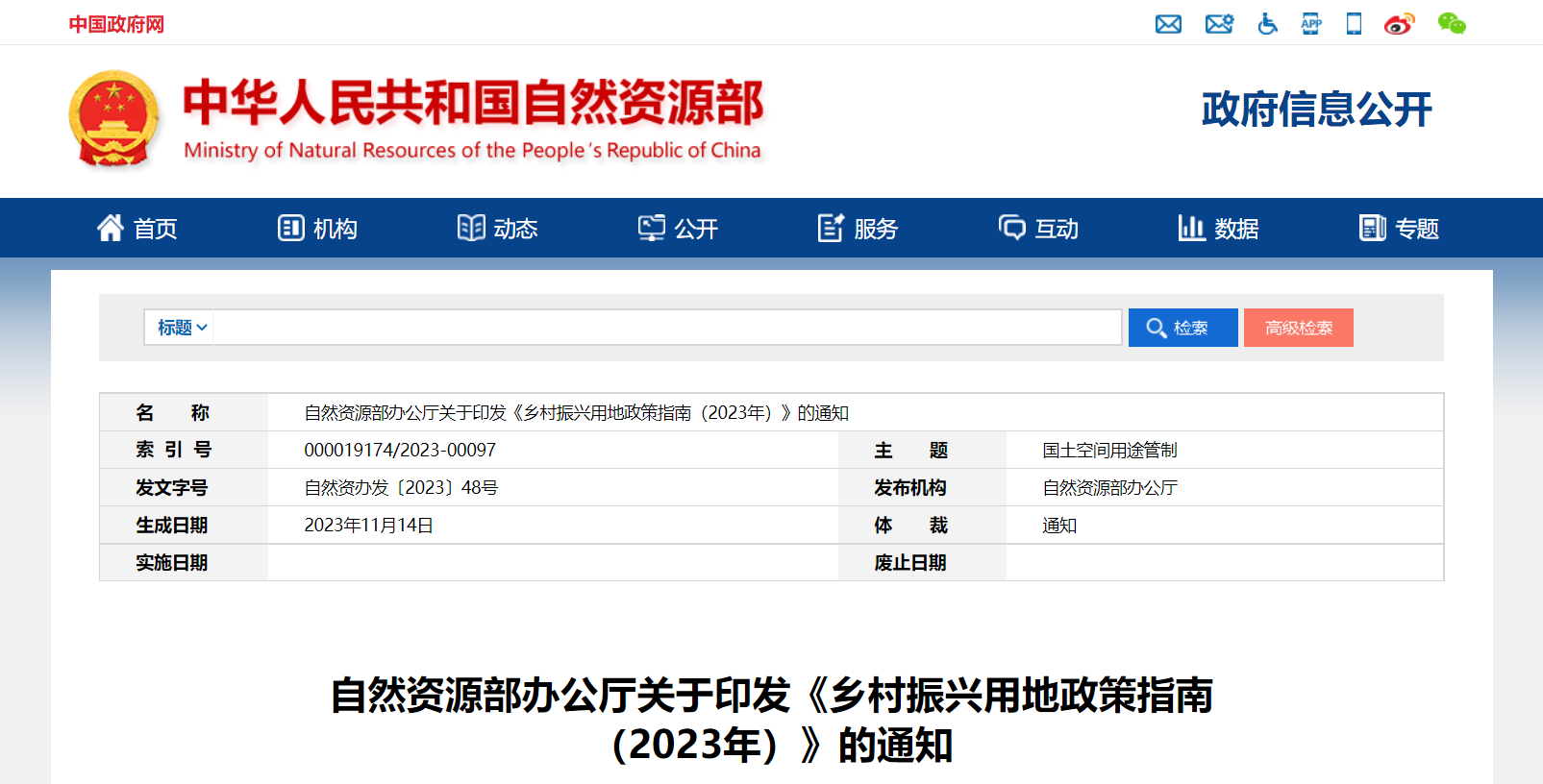Viewport: 1543px width, 784px height.
Task: Click the wheelchair accessibility icon
Action: coord(1267,24)
